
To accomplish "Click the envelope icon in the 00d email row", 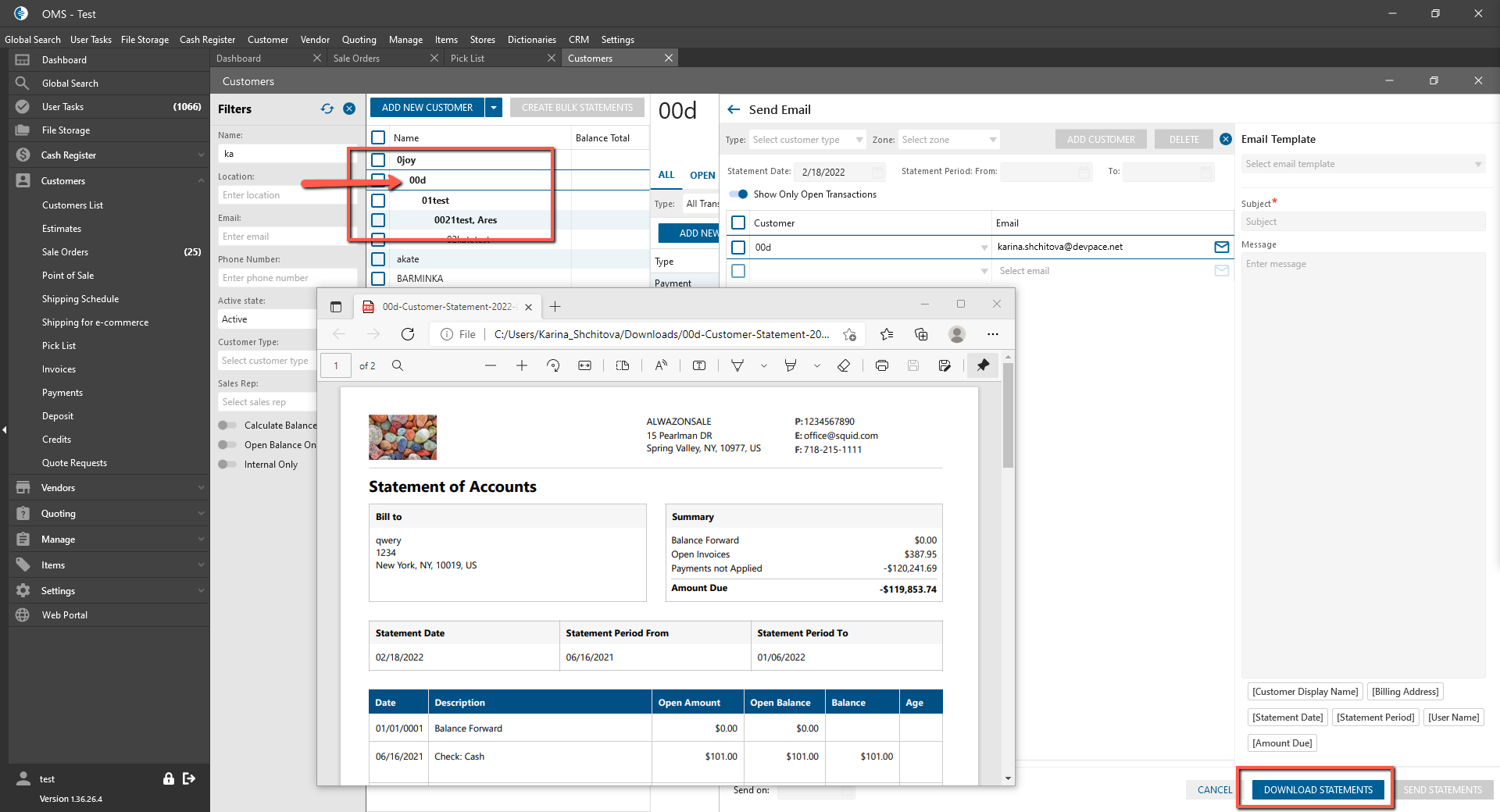I will (1222, 247).
